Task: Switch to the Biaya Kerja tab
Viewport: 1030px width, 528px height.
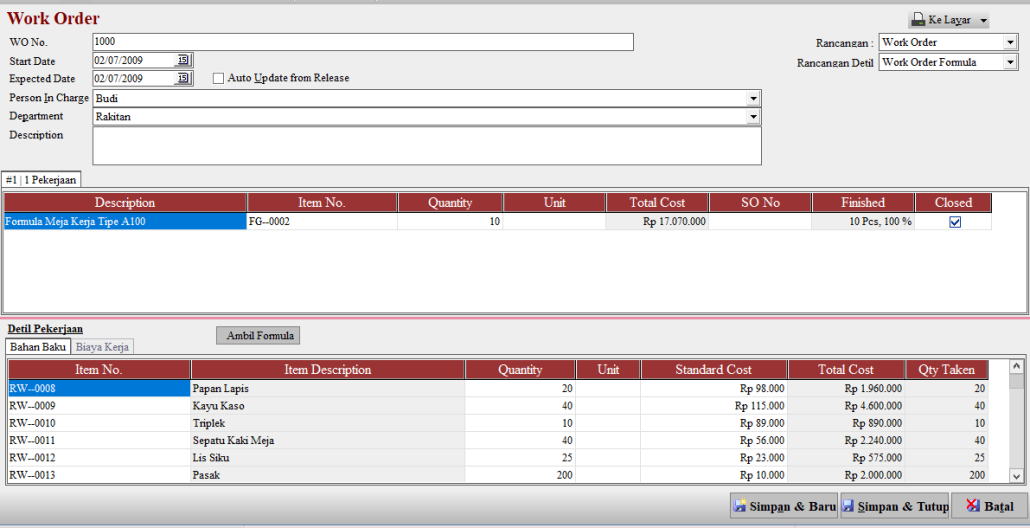Action: click(x=103, y=347)
